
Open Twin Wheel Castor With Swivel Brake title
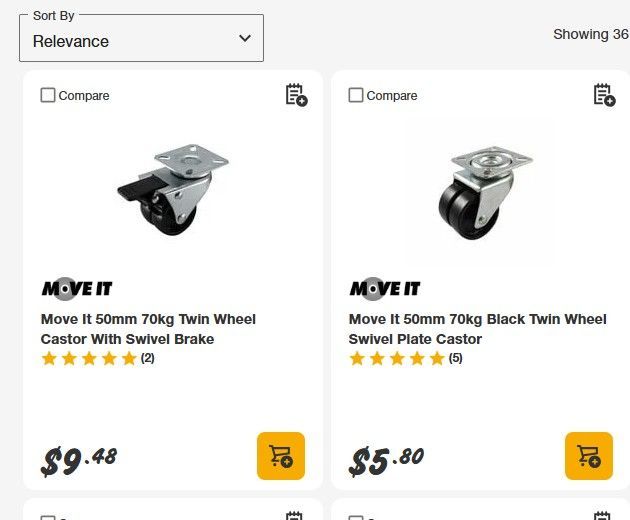click(x=148, y=329)
